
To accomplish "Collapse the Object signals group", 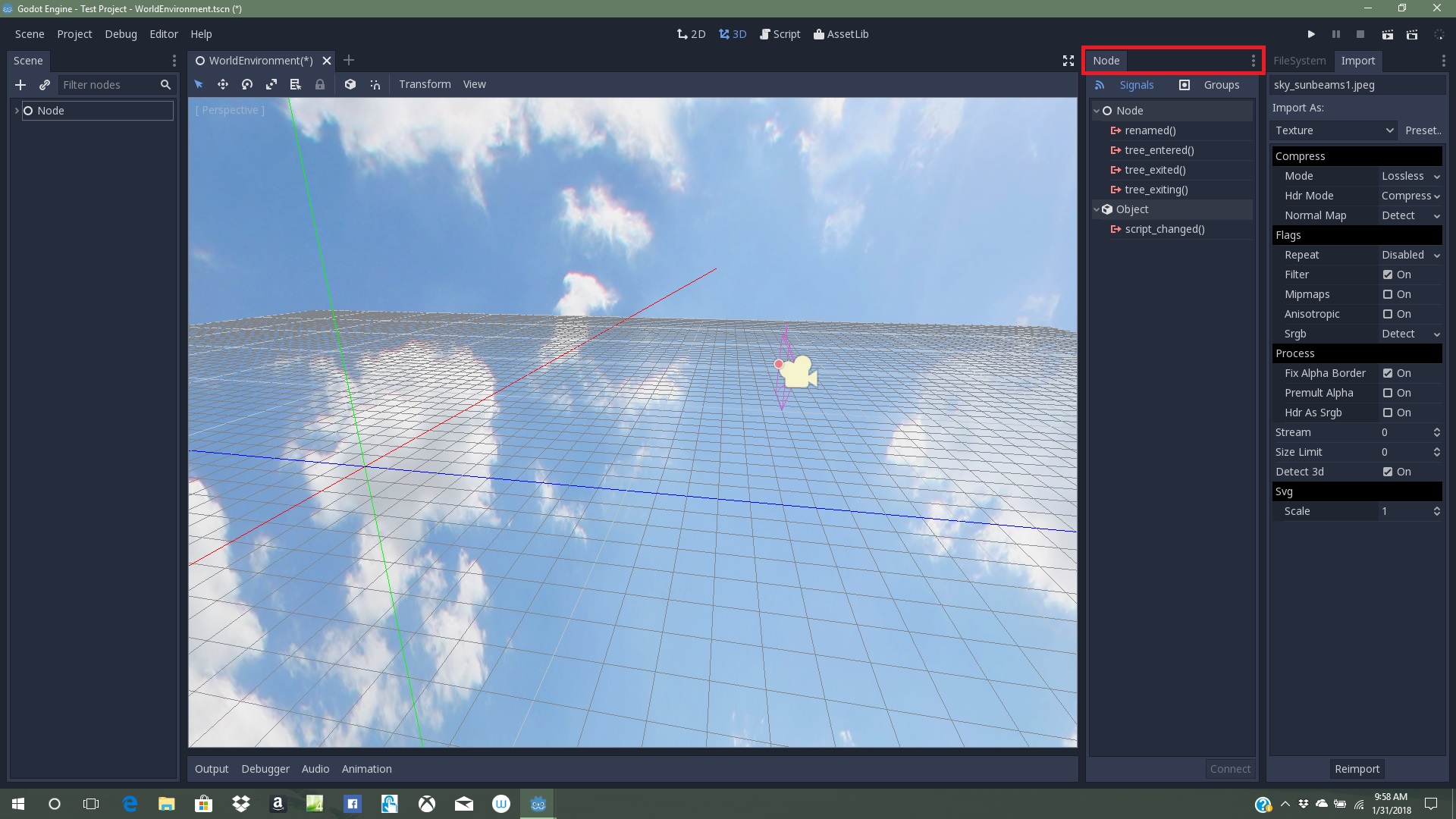I will [1097, 209].
